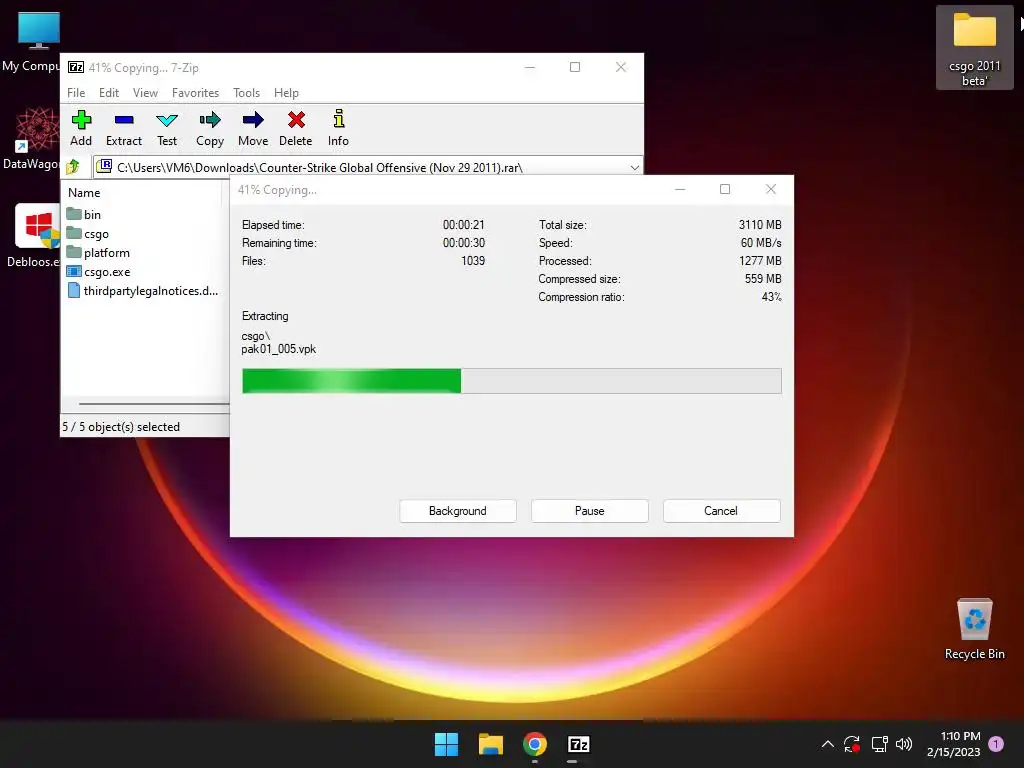Click the Test toolbar icon
The height and width of the screenshot is (768, 1024).
click(167, 128)
